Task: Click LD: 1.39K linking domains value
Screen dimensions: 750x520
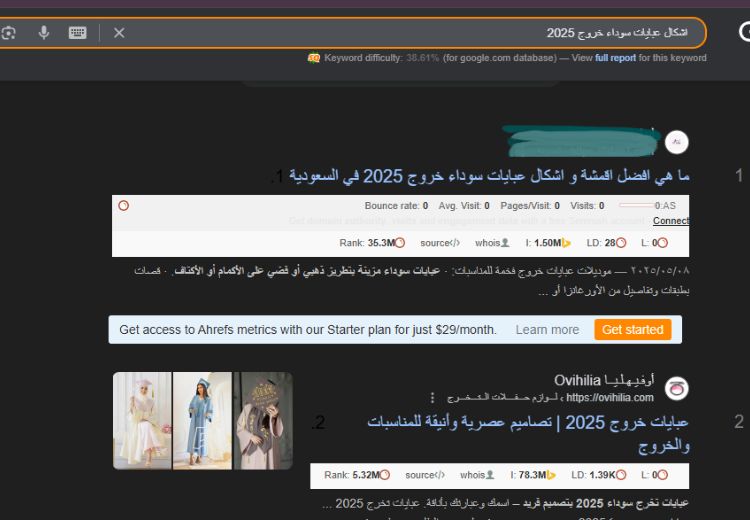Action: (593, 475)
